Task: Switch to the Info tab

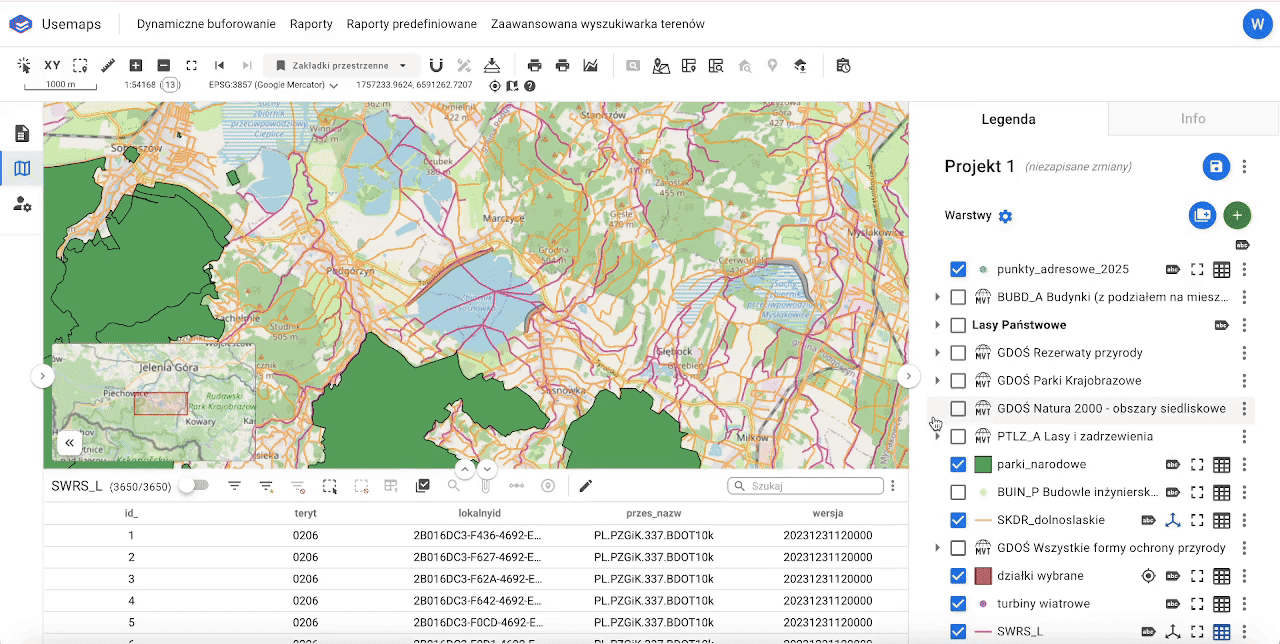Action: [x=1192, y=118]
